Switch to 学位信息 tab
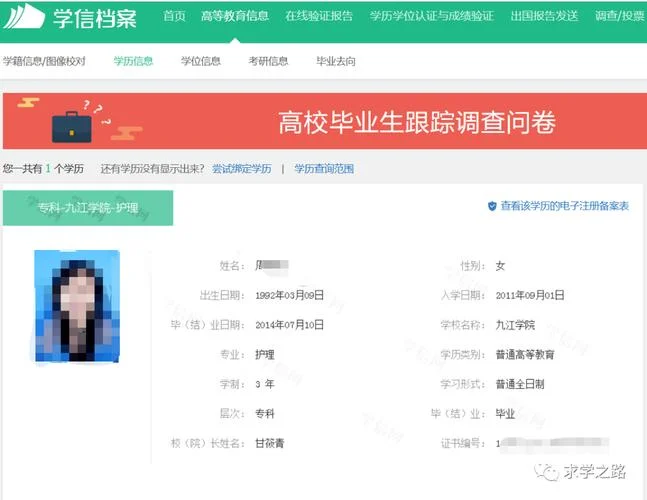 point(201,61)
